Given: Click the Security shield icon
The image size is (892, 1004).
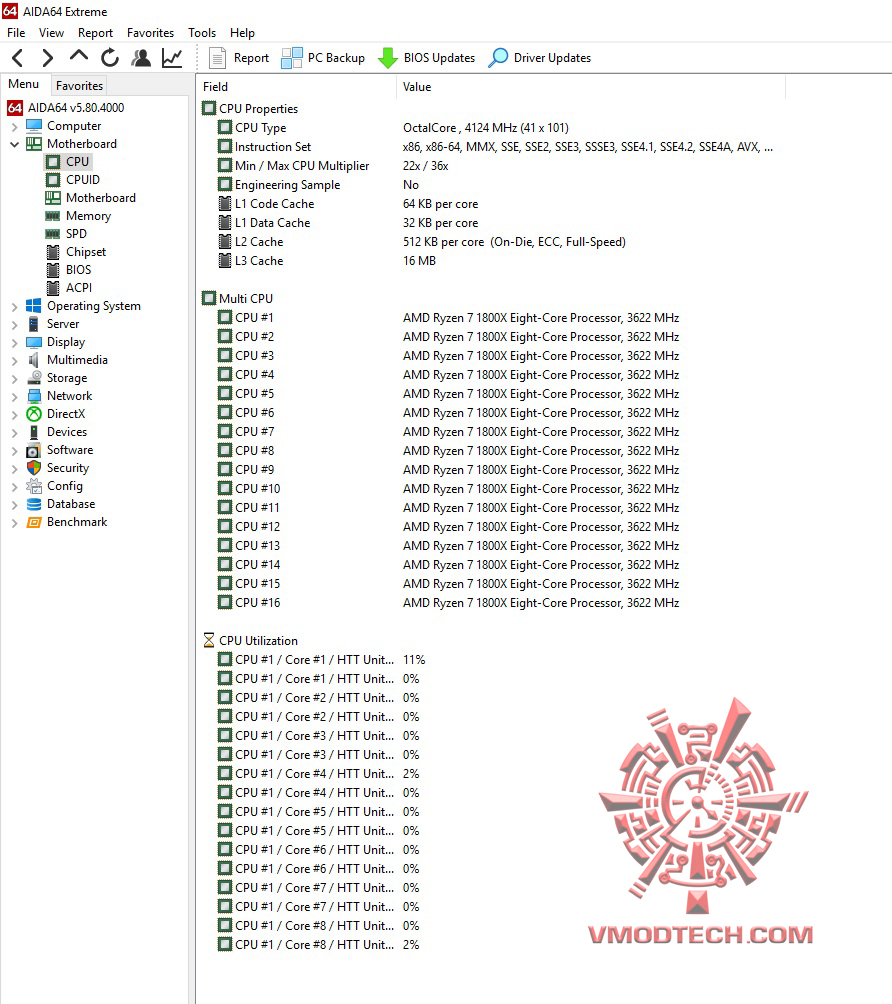Looking at the screenshot, I should (34, 468).
